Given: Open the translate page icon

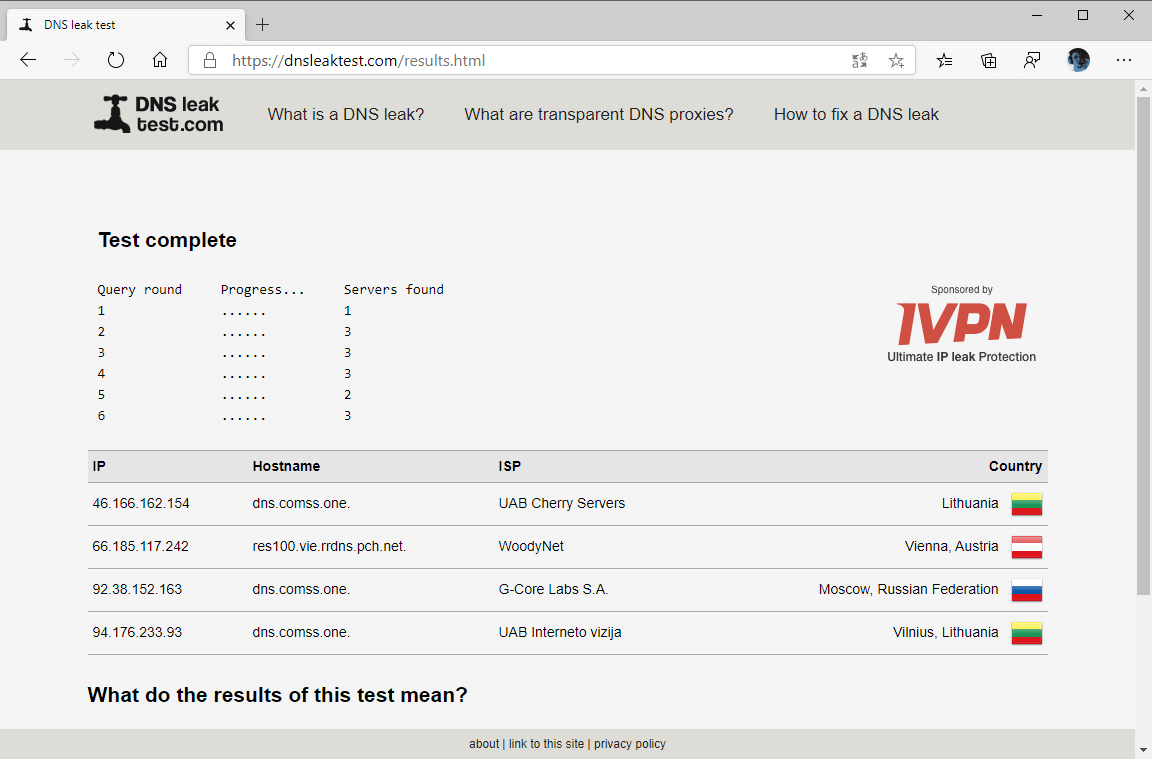Looking at the screenshot, I should tap(860, 60).
